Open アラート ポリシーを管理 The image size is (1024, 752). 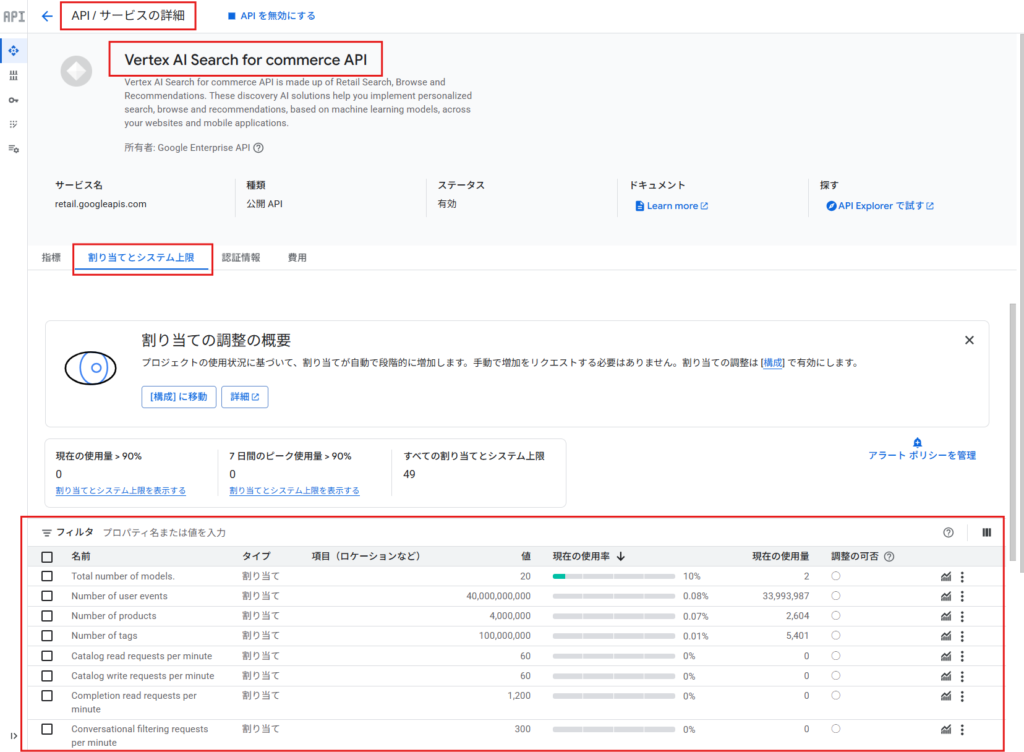click(x=921, y=449)
